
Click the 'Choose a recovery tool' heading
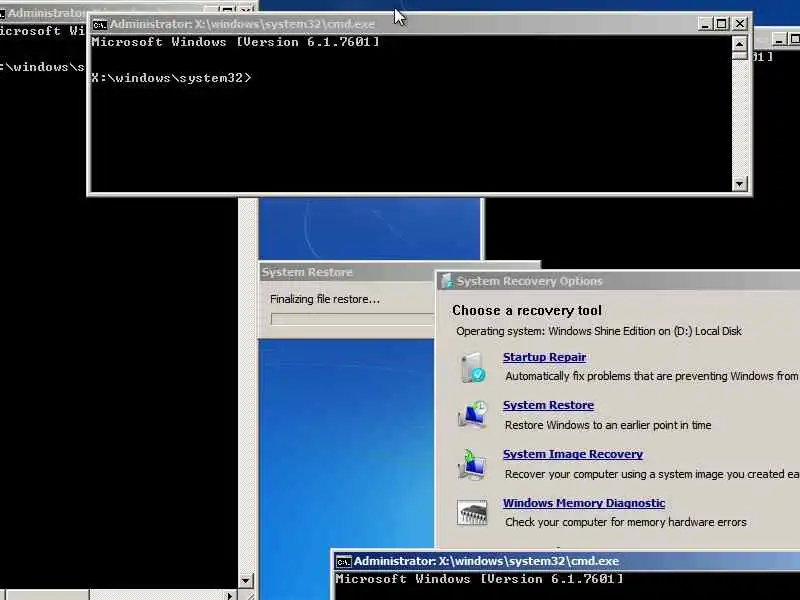527,310
